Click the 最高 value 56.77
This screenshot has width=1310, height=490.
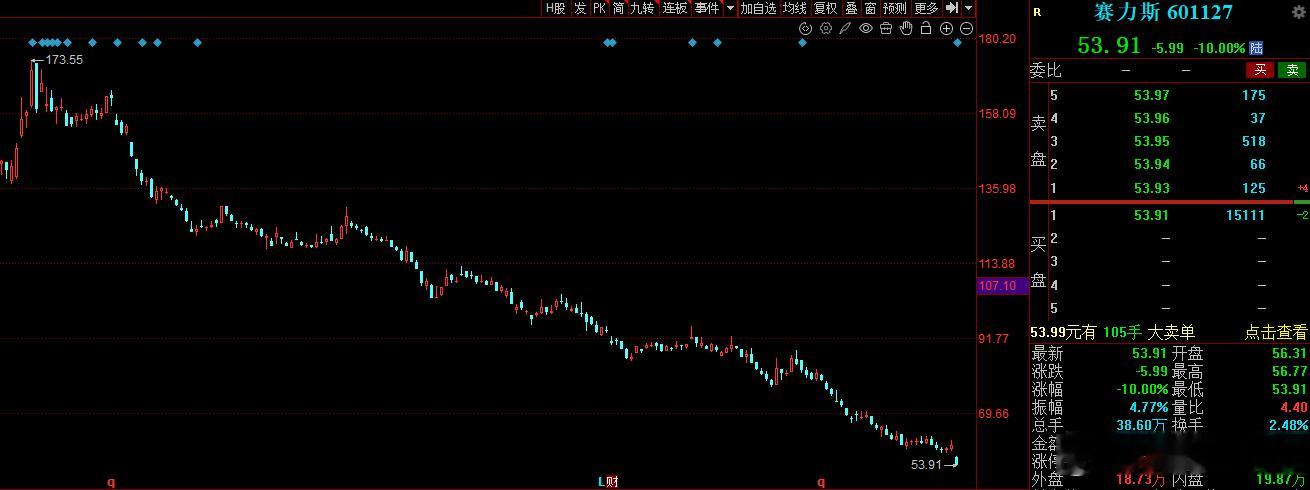pos(1290,371)
